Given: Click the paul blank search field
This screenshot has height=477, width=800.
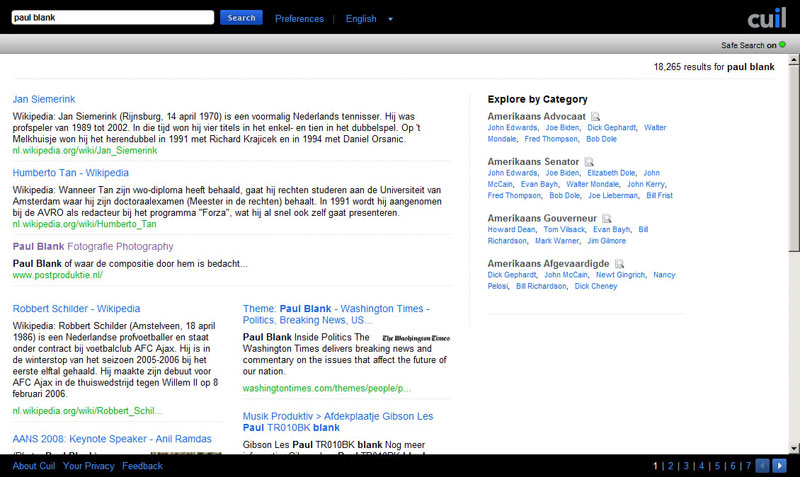Looking at the screenshot, I should [112, 18].
